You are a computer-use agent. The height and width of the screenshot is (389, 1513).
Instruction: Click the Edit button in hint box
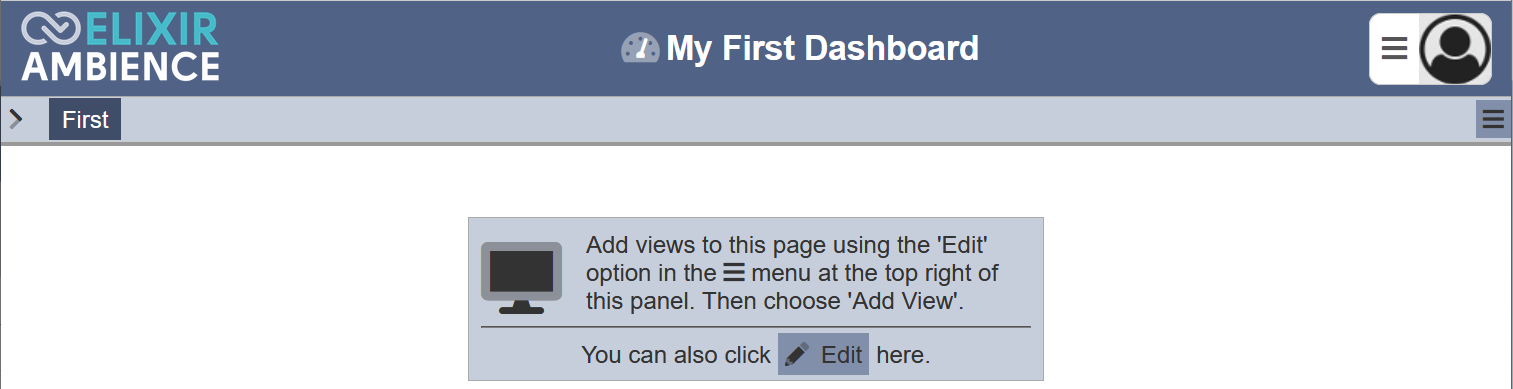[x=823, y=354]
